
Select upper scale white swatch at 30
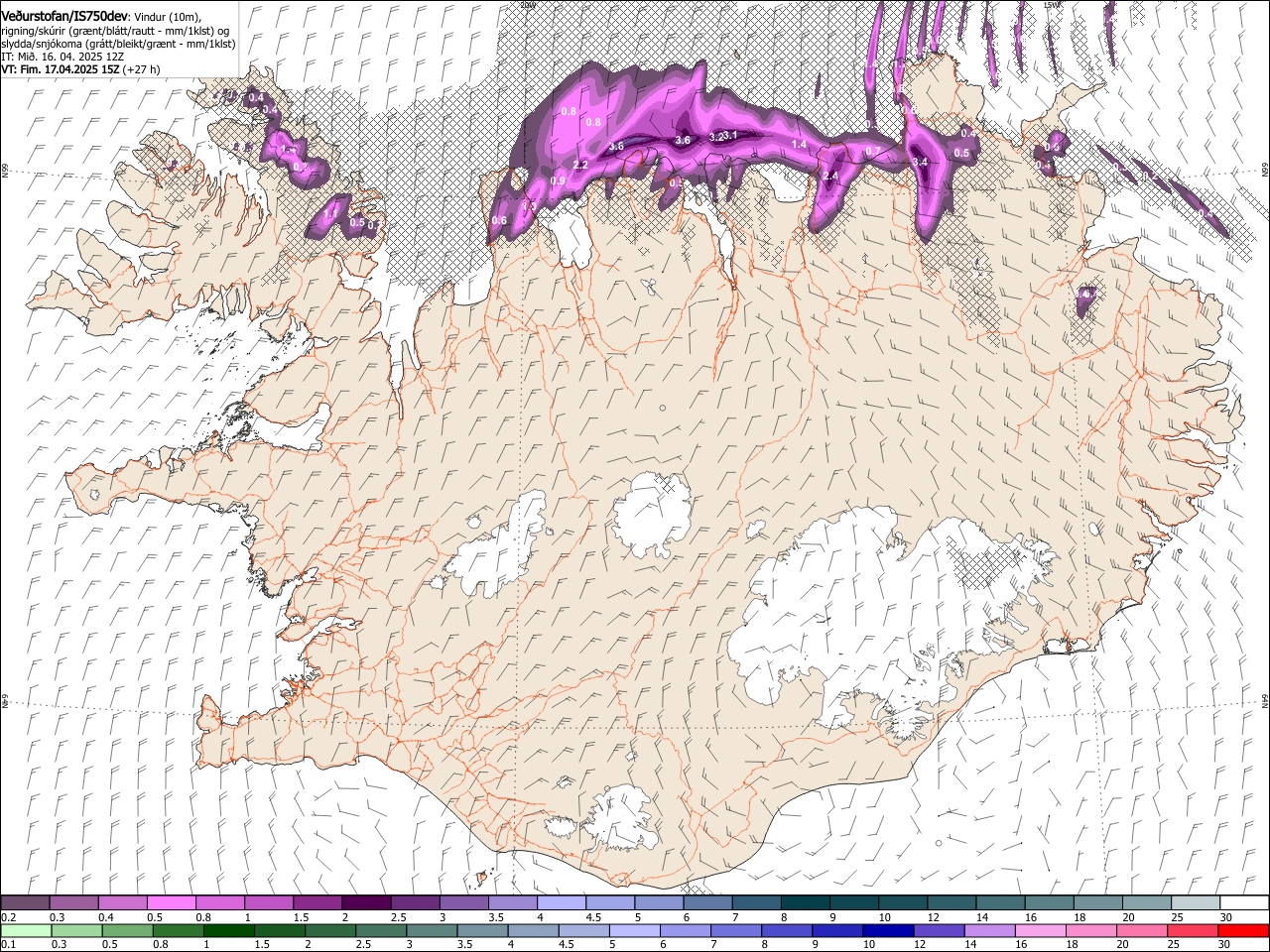1243,902
